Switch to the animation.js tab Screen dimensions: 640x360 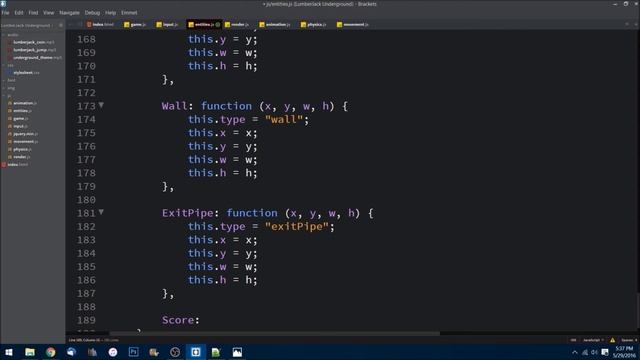click(x=275, y=24)
